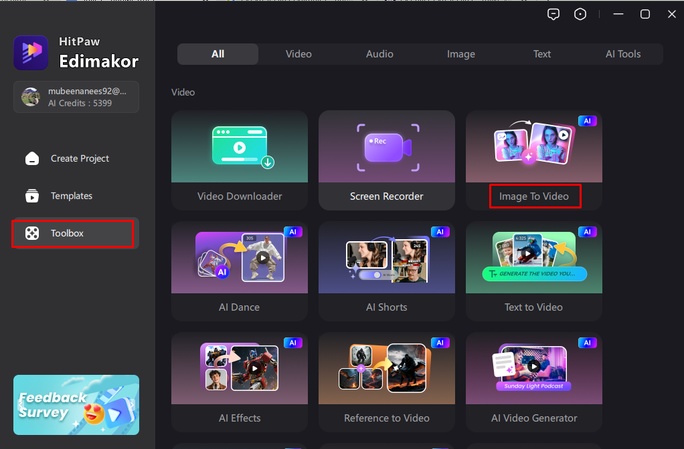Click the user profile avatar
This screenshot has width=684, height=449.
[31, 97]
